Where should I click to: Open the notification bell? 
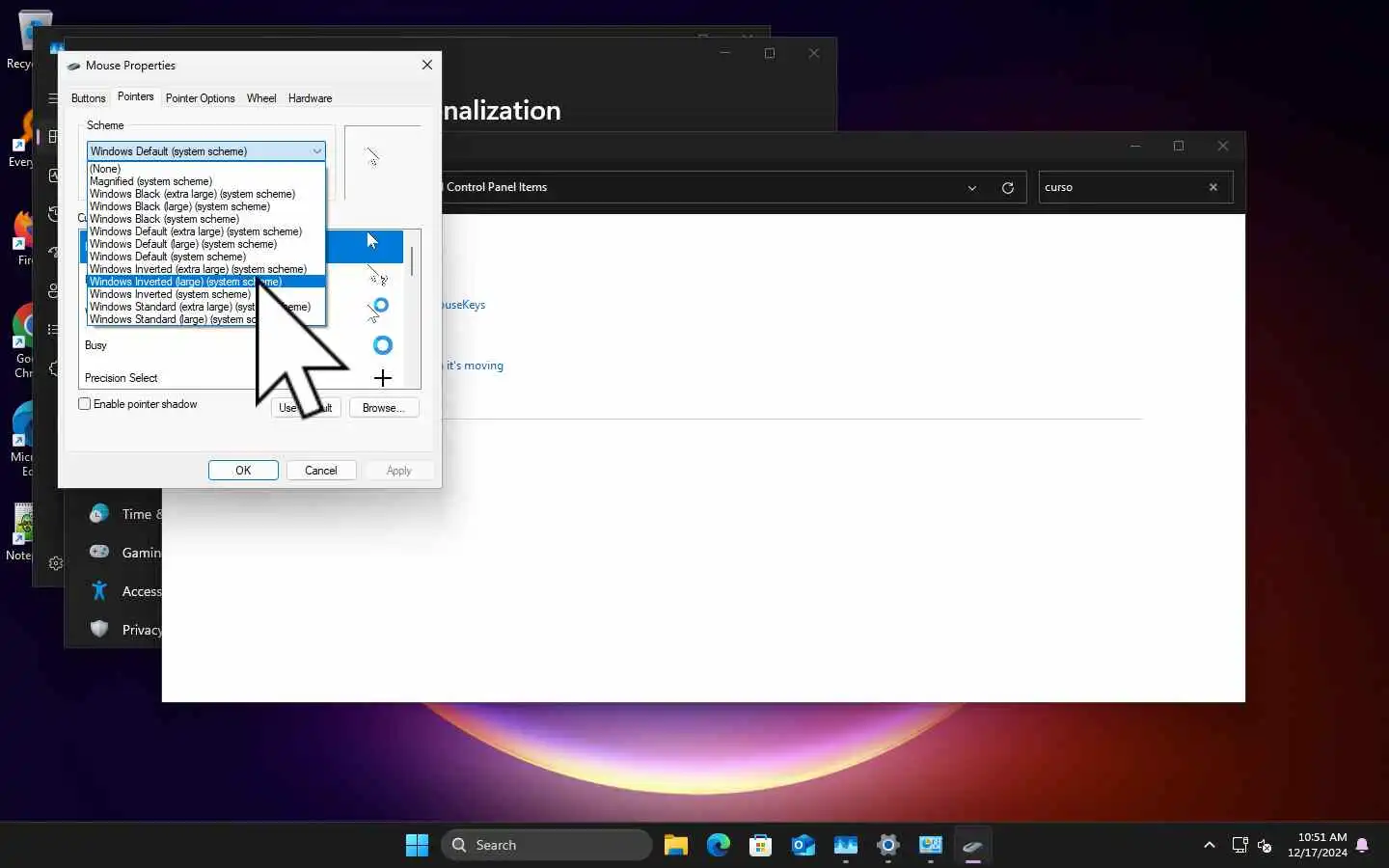click(1362, 845)
